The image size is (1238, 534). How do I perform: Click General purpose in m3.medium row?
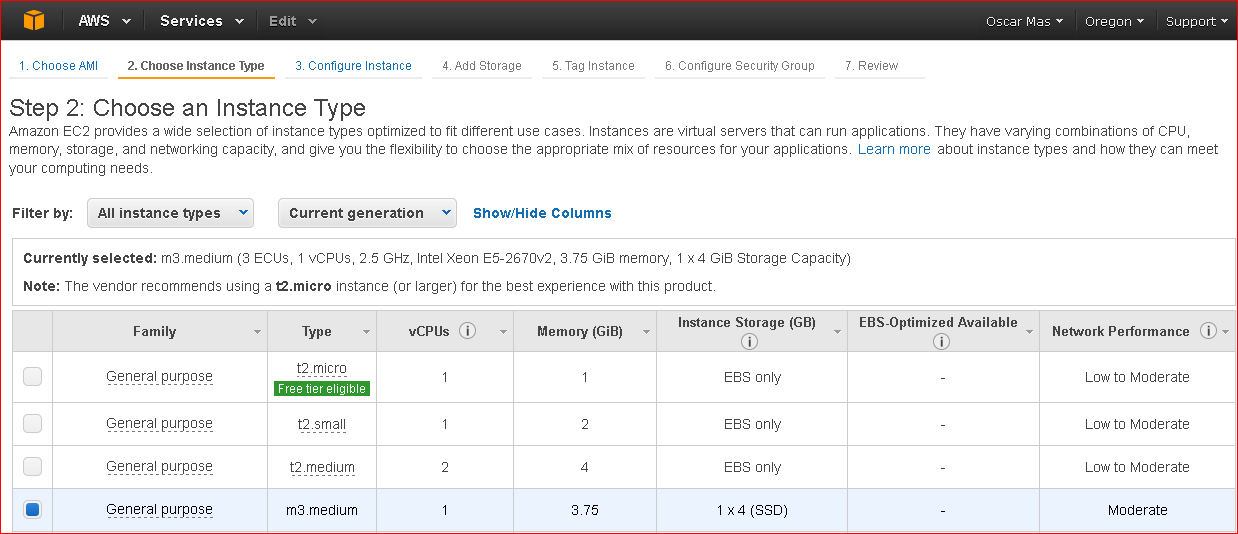click(x=159, y=510)
